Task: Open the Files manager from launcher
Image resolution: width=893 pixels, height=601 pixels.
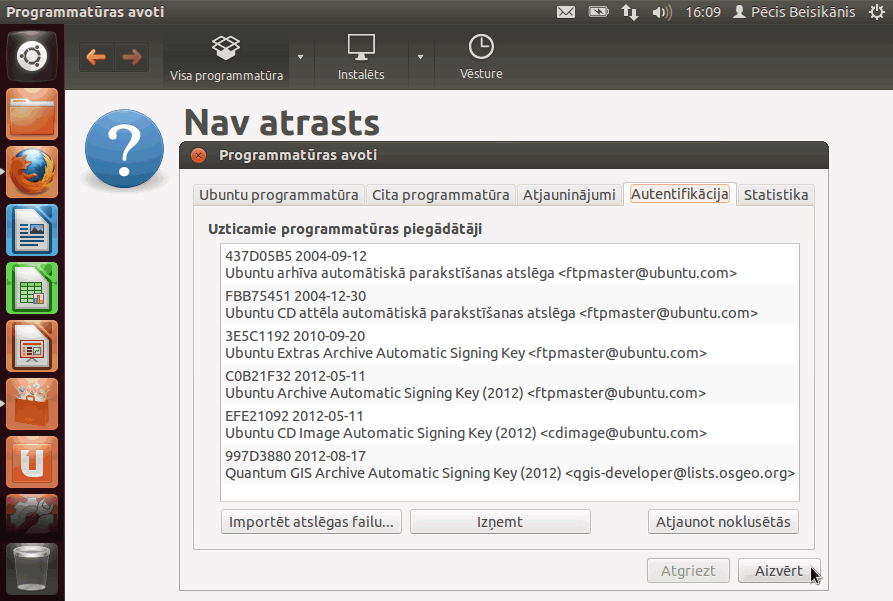Action: tap(32, 115)
